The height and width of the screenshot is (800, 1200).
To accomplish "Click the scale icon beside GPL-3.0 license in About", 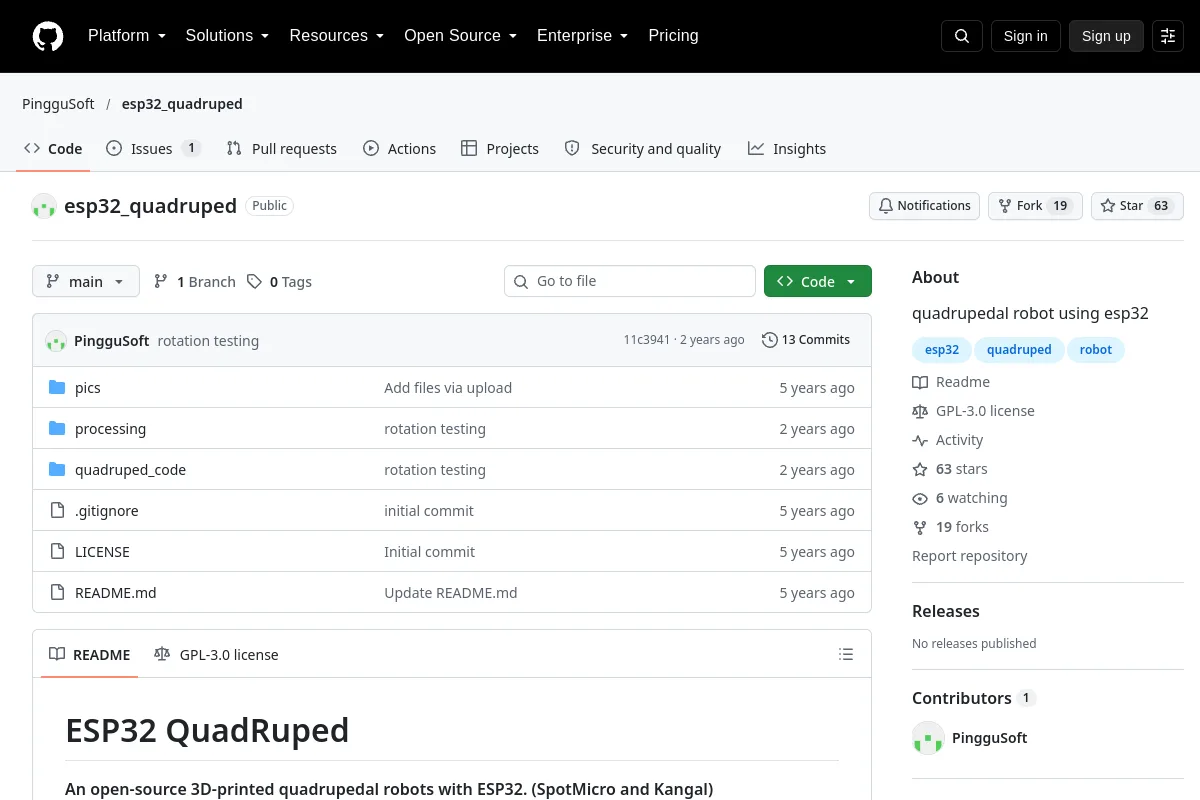I will tap(920, 411).
